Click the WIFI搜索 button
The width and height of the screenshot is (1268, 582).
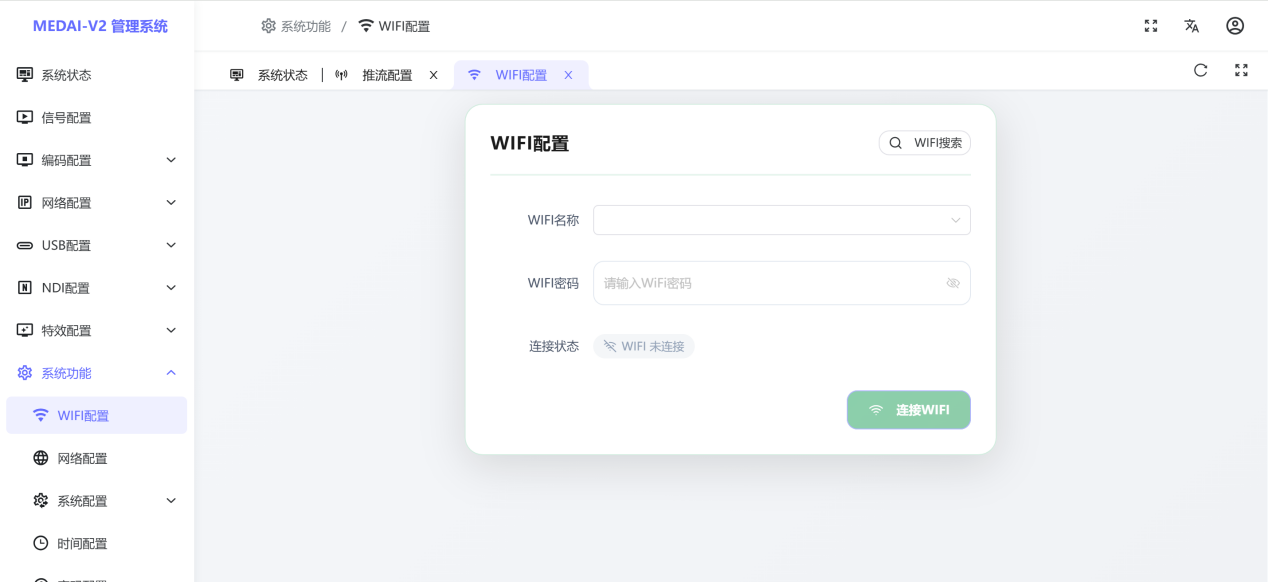[x=925, y=143]
